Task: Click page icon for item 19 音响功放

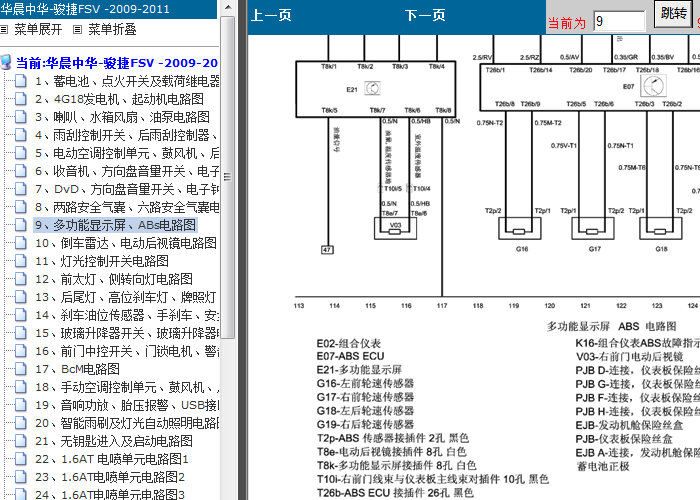Action: click(21, 405)
